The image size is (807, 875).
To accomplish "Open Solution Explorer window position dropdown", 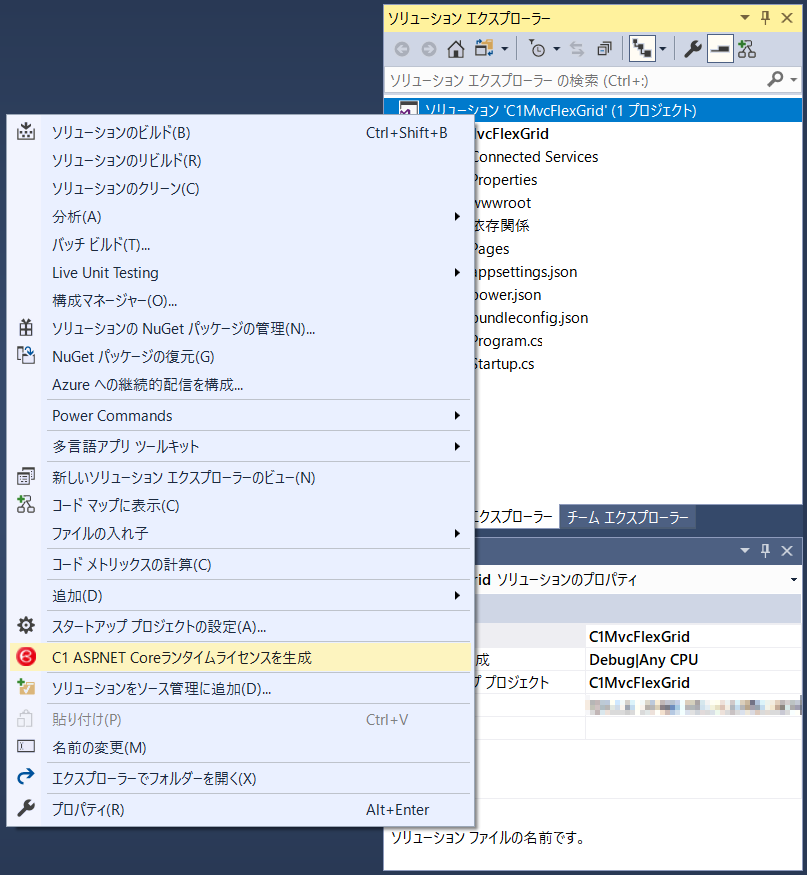I will point(744,18).
